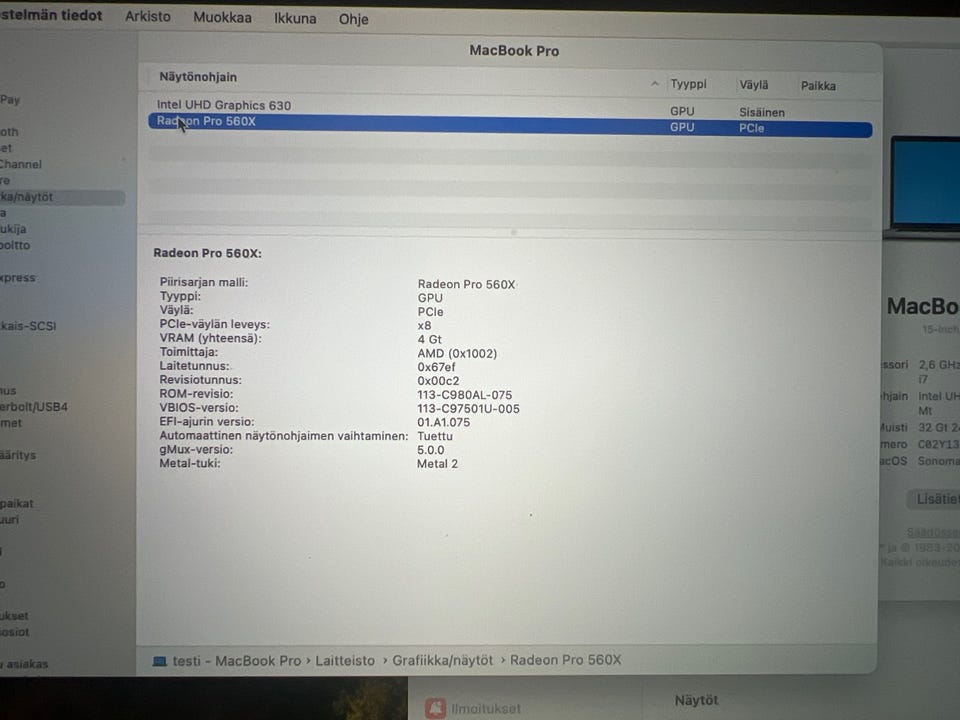Open the Arkisto menu
960x720 pixels.
148,17
